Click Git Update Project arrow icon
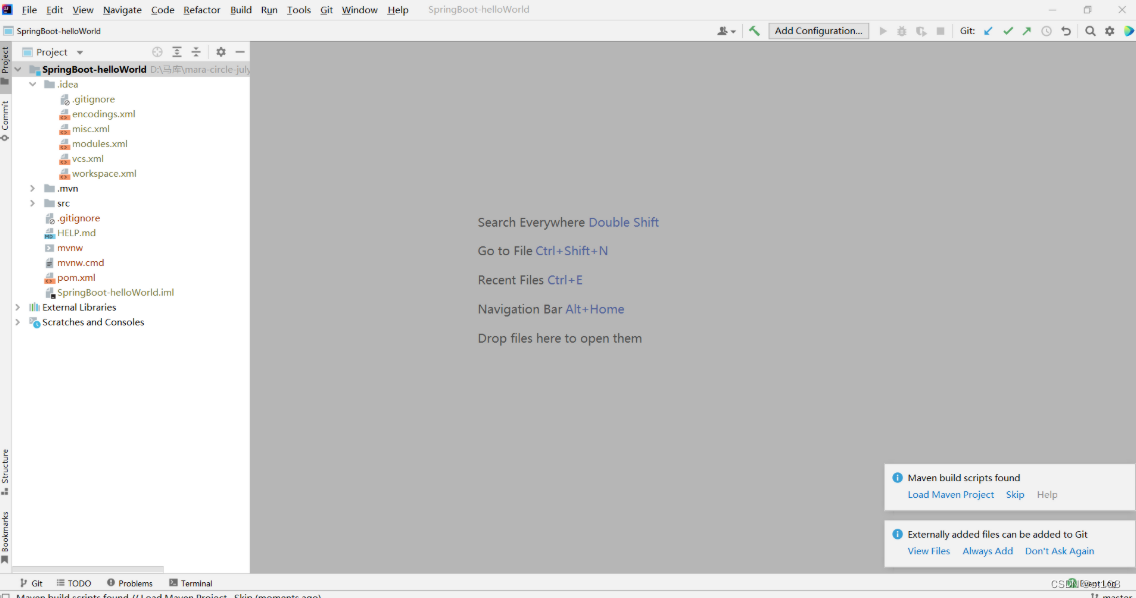The image size is (1136, 598). (988, 31)
